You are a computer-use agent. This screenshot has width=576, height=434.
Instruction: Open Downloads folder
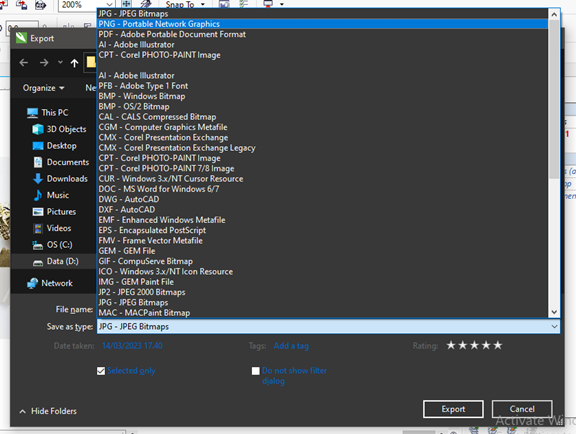click(60, 179)
